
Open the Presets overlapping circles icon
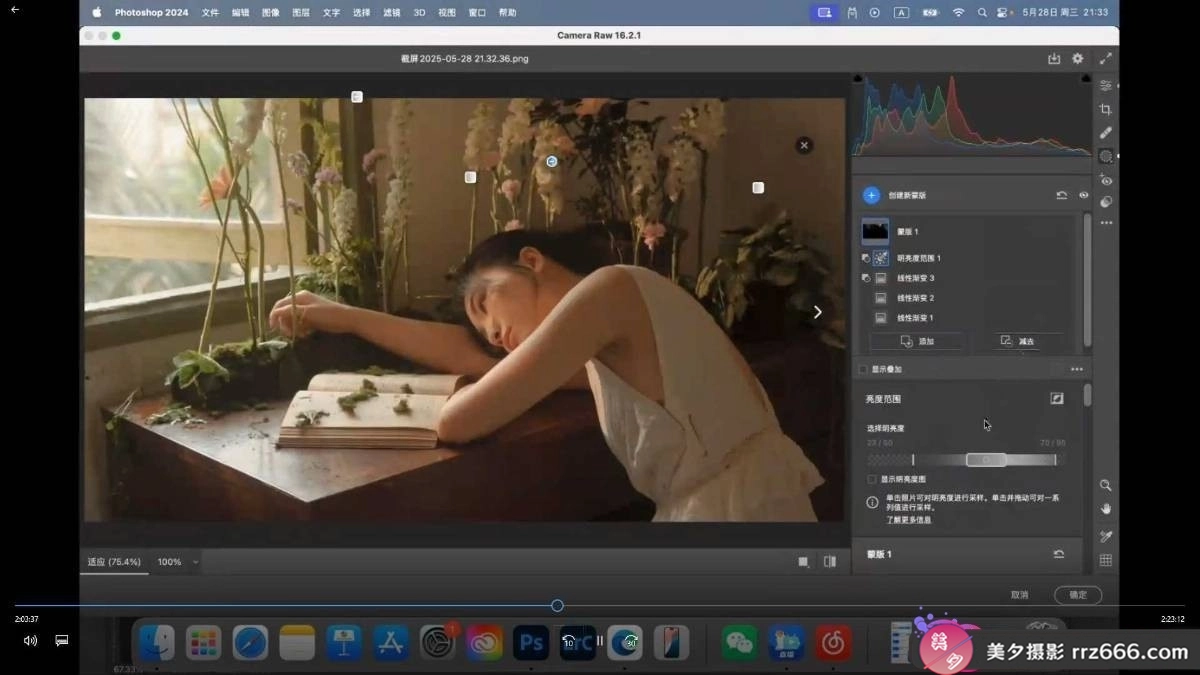click(x=1105, y=202)
